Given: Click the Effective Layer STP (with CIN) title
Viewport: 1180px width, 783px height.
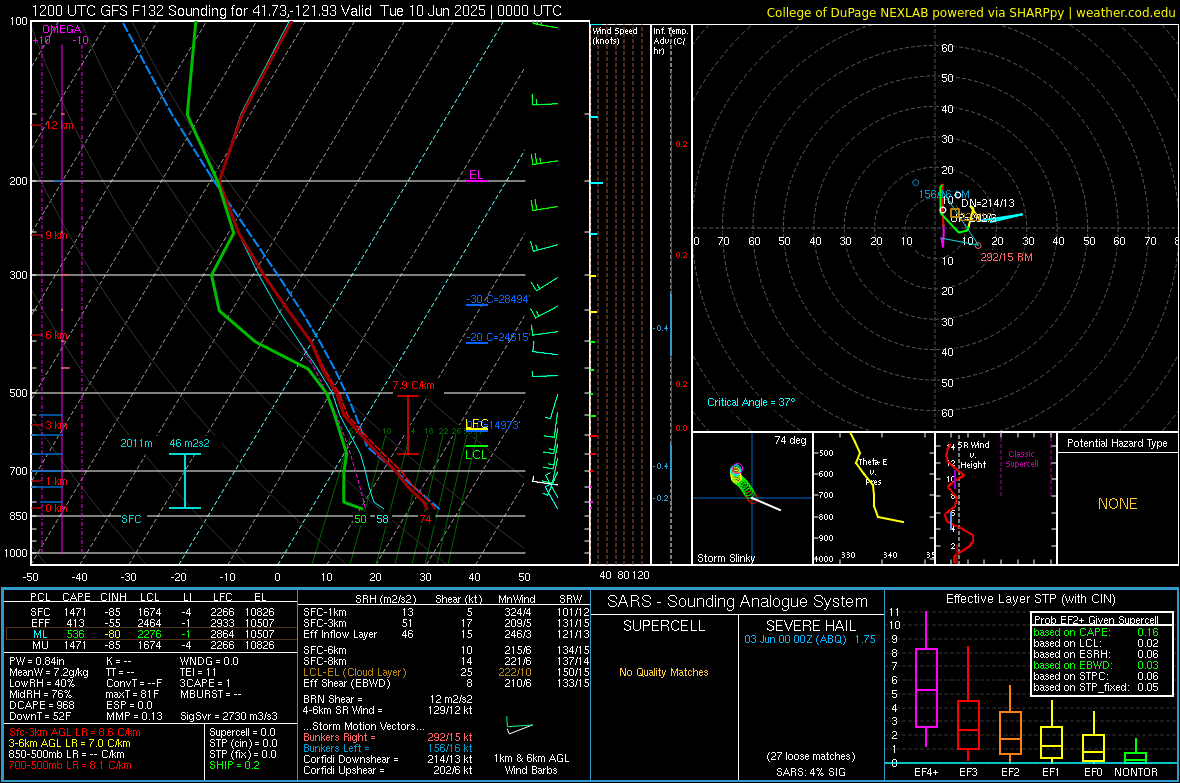Looking at the screenshot, I should (1030, 599).
